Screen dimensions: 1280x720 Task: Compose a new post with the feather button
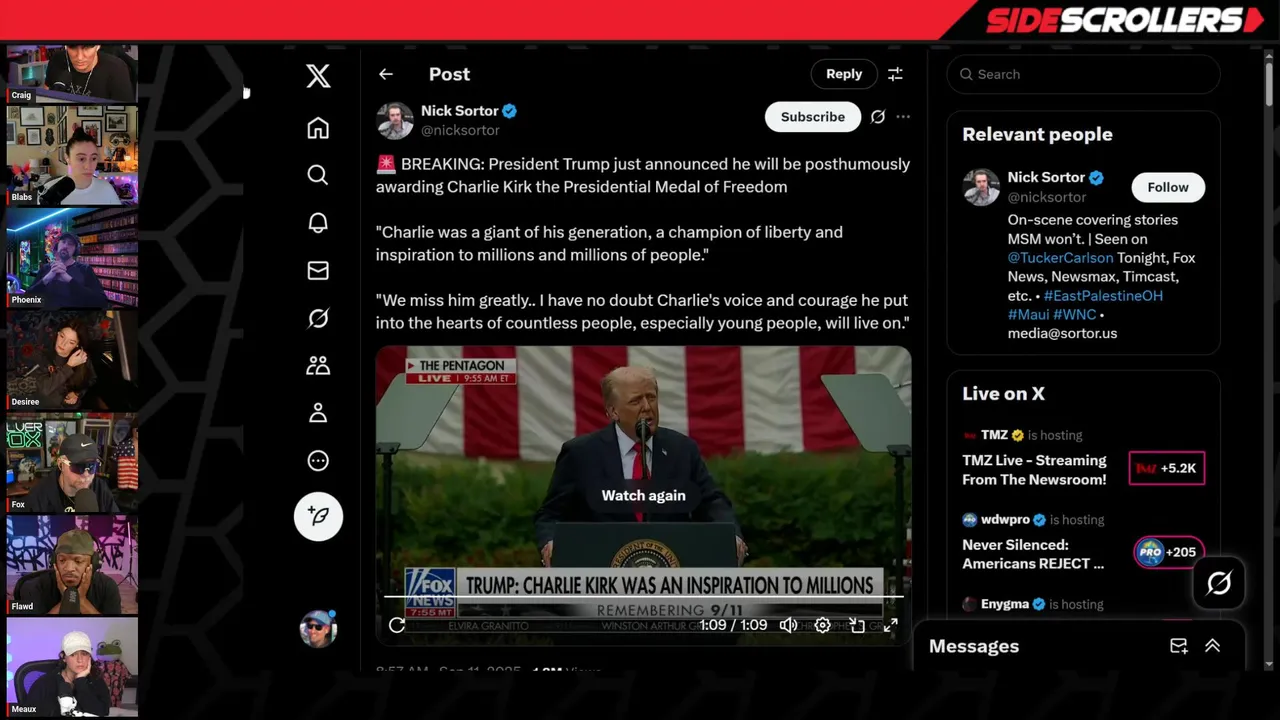point(318,516)
